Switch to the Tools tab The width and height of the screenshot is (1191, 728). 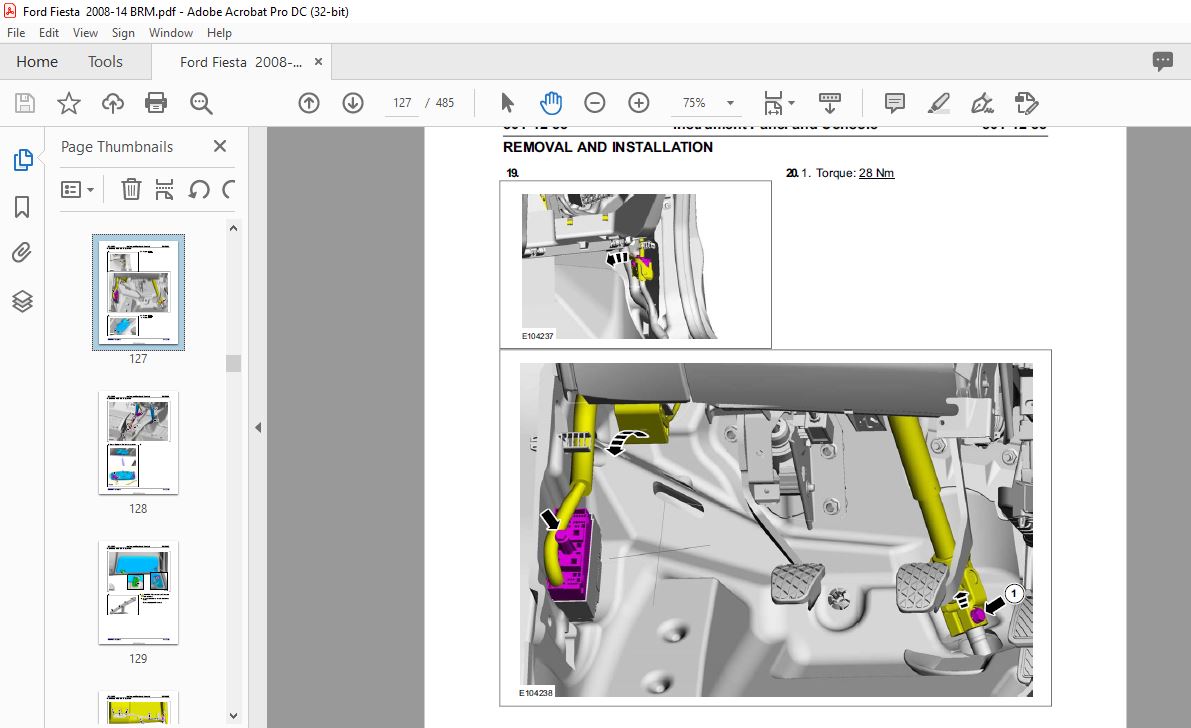click(x=105, y=62)
